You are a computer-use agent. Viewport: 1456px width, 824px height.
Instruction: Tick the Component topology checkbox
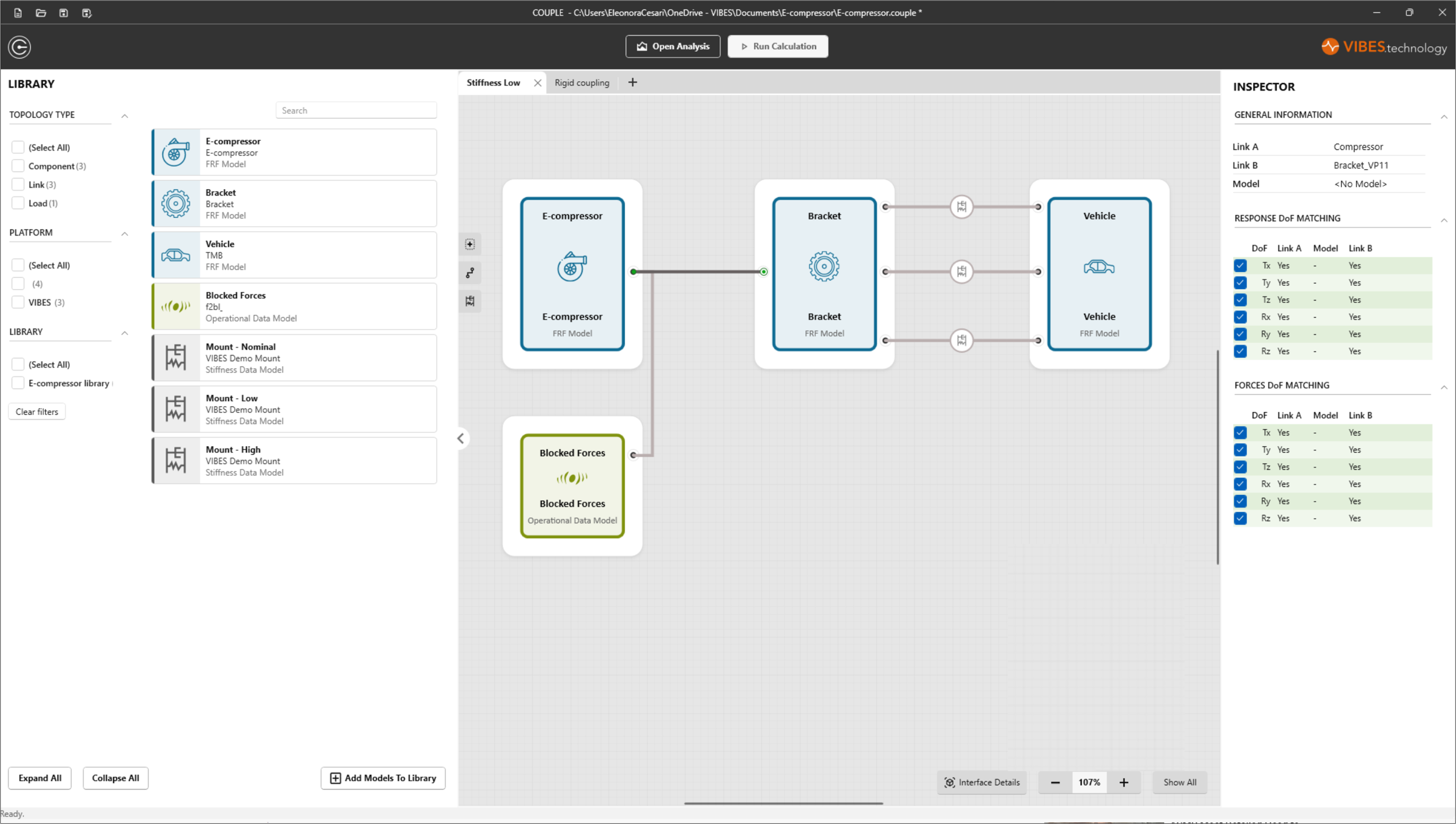(x=18, y=166)
